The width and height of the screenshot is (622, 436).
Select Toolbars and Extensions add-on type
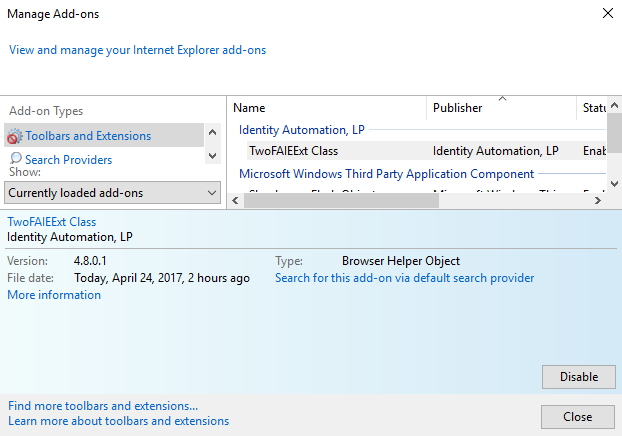tap(104, 135)
